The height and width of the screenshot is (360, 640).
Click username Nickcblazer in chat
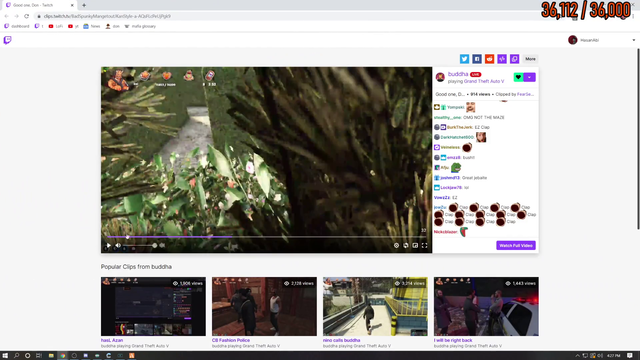point(445,232)
